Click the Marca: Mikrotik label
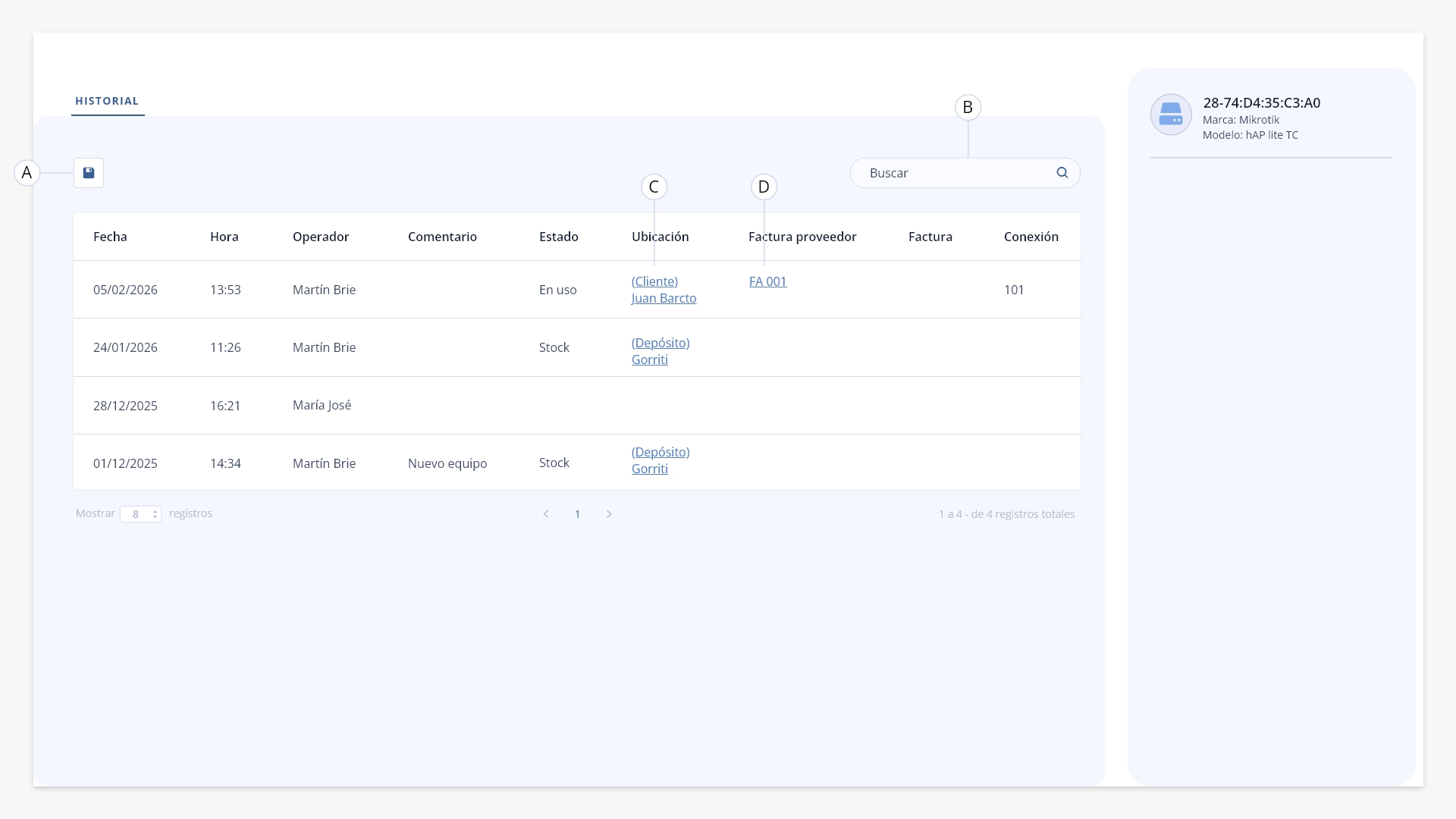This screenshot has width=1456, height=819. click(x=1241, y=120)
